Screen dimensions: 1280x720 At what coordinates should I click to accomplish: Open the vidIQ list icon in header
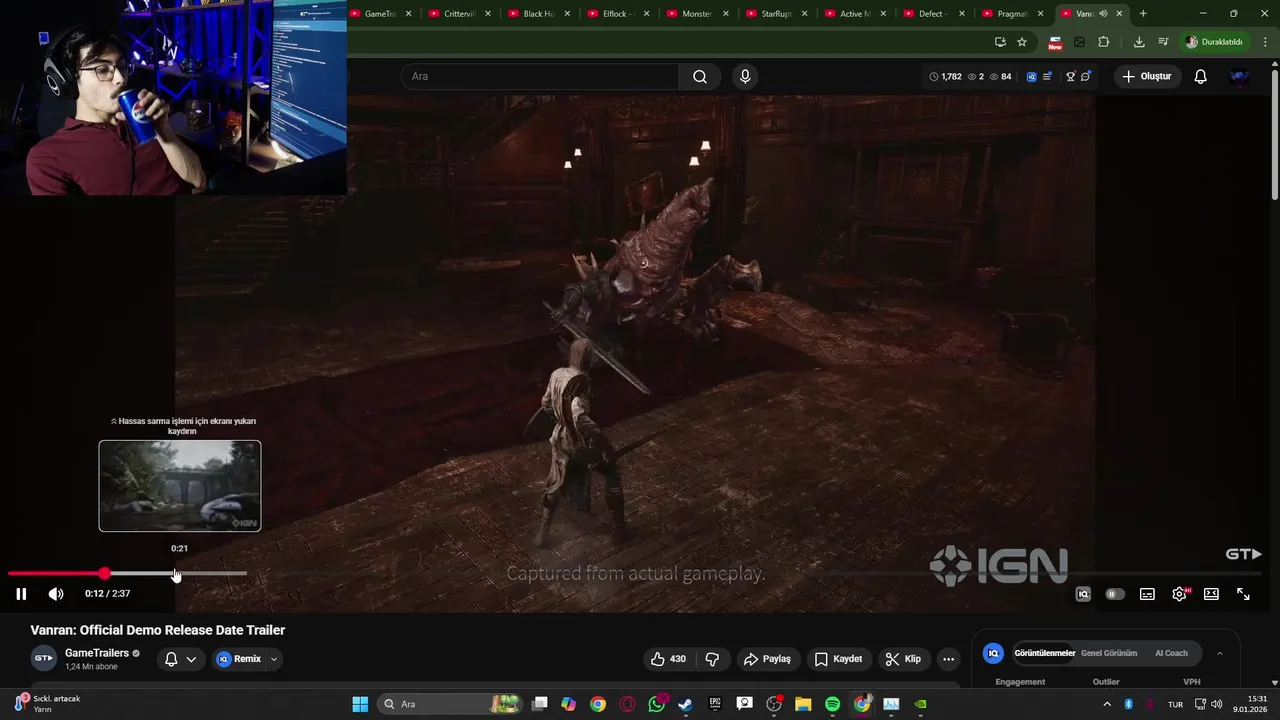1047,77
